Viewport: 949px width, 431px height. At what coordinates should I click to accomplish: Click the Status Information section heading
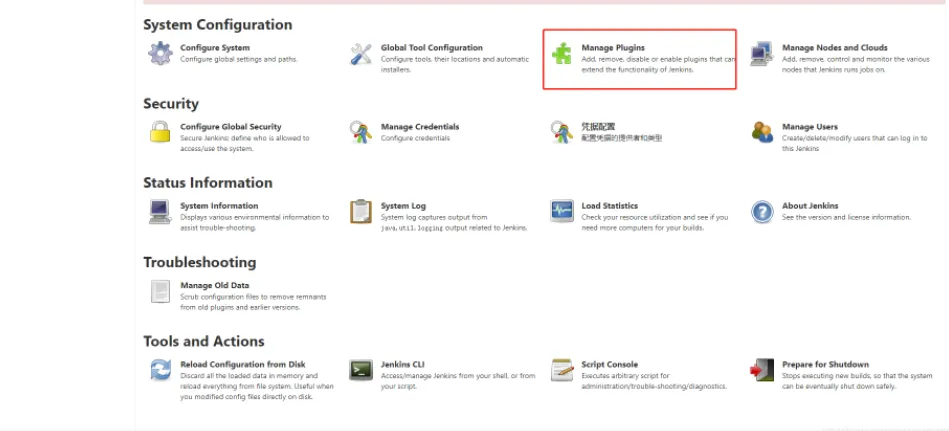pos(208,183)
